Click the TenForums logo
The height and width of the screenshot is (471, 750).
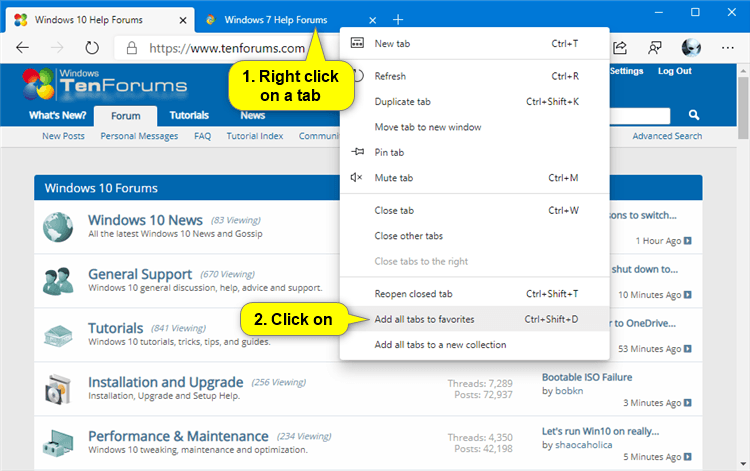pyautogui.click(x=105, y=84)
